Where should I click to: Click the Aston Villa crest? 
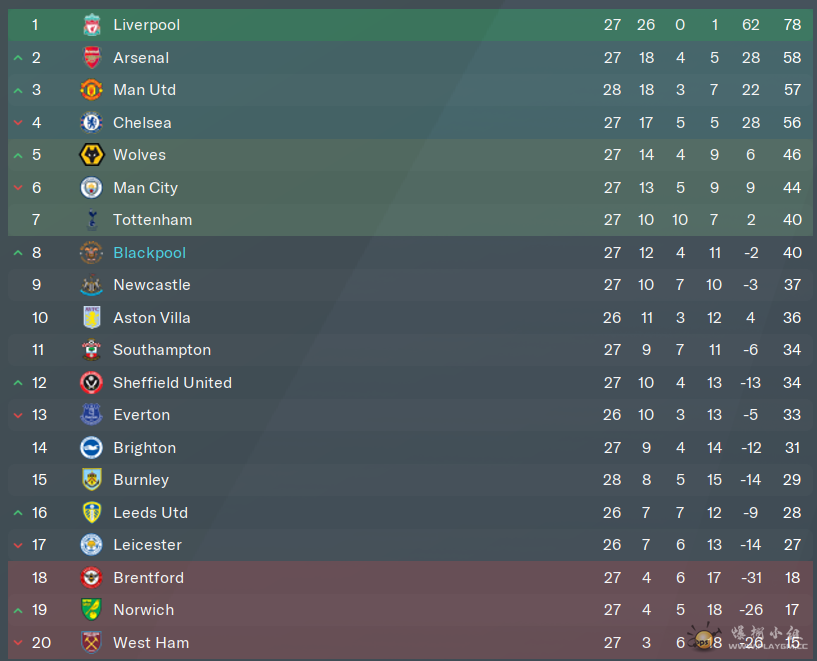[x=92, y=318]
